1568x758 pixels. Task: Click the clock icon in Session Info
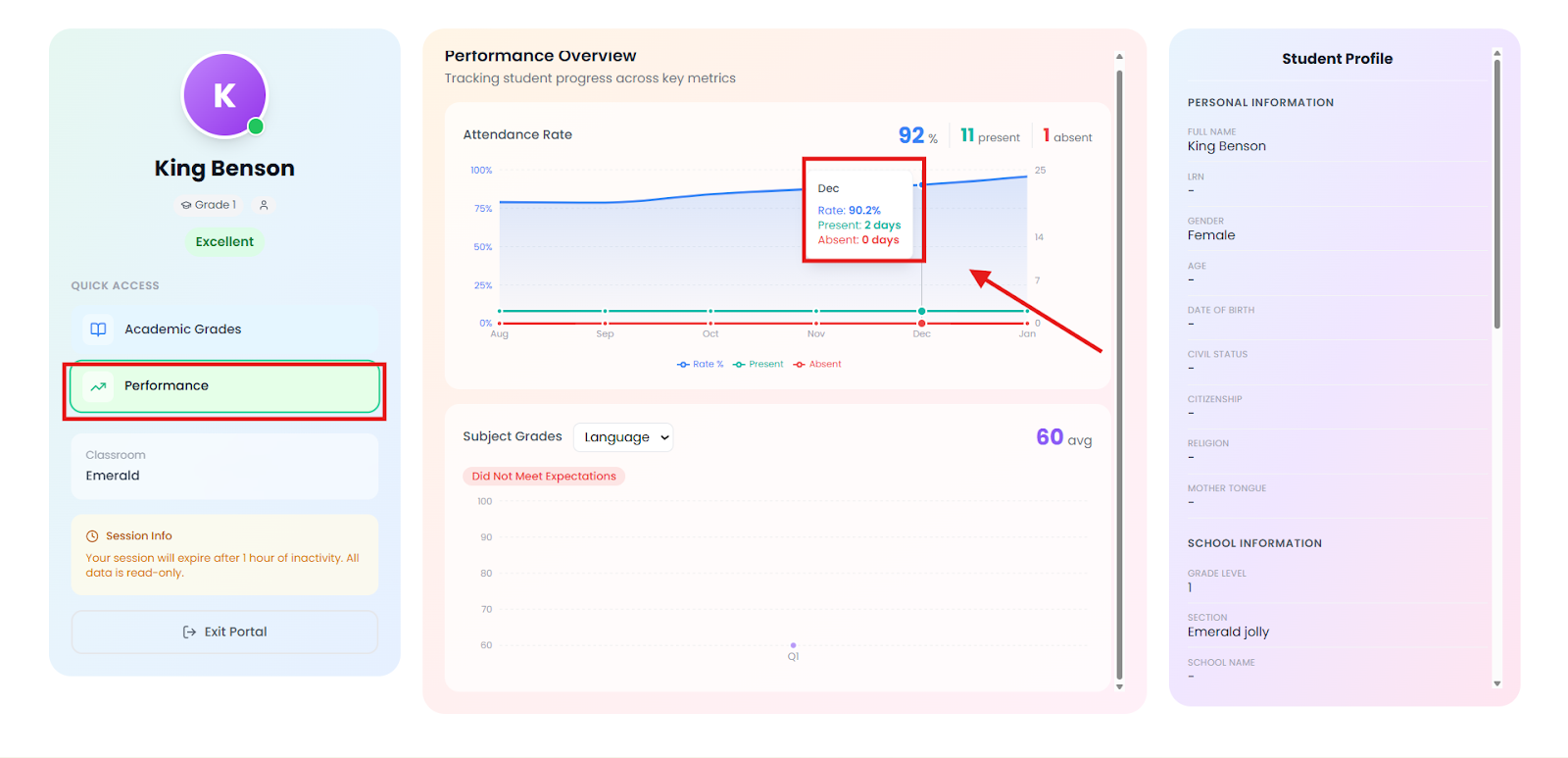tap(92, 536)
